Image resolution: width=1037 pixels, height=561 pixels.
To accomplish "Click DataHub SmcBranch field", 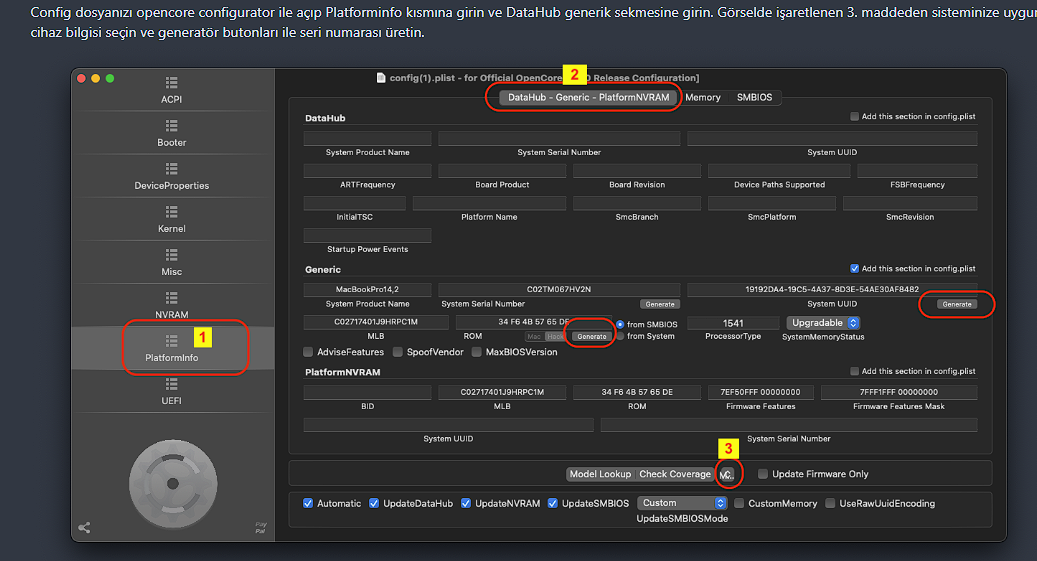I will (x=637, y=203).
